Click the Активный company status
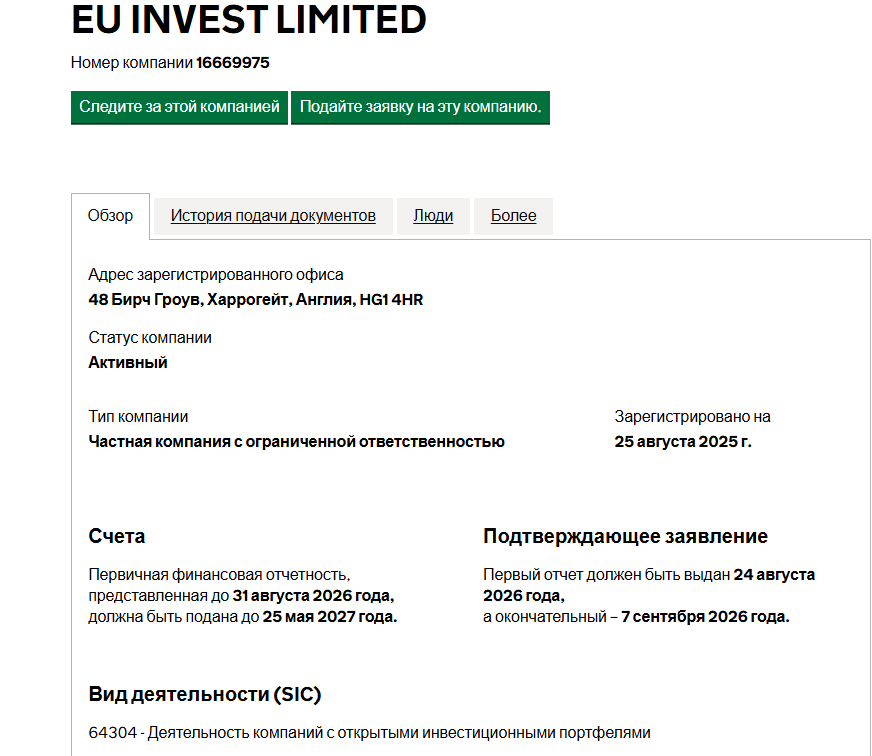Screen dimensions: 872x756 pos(128,362)
